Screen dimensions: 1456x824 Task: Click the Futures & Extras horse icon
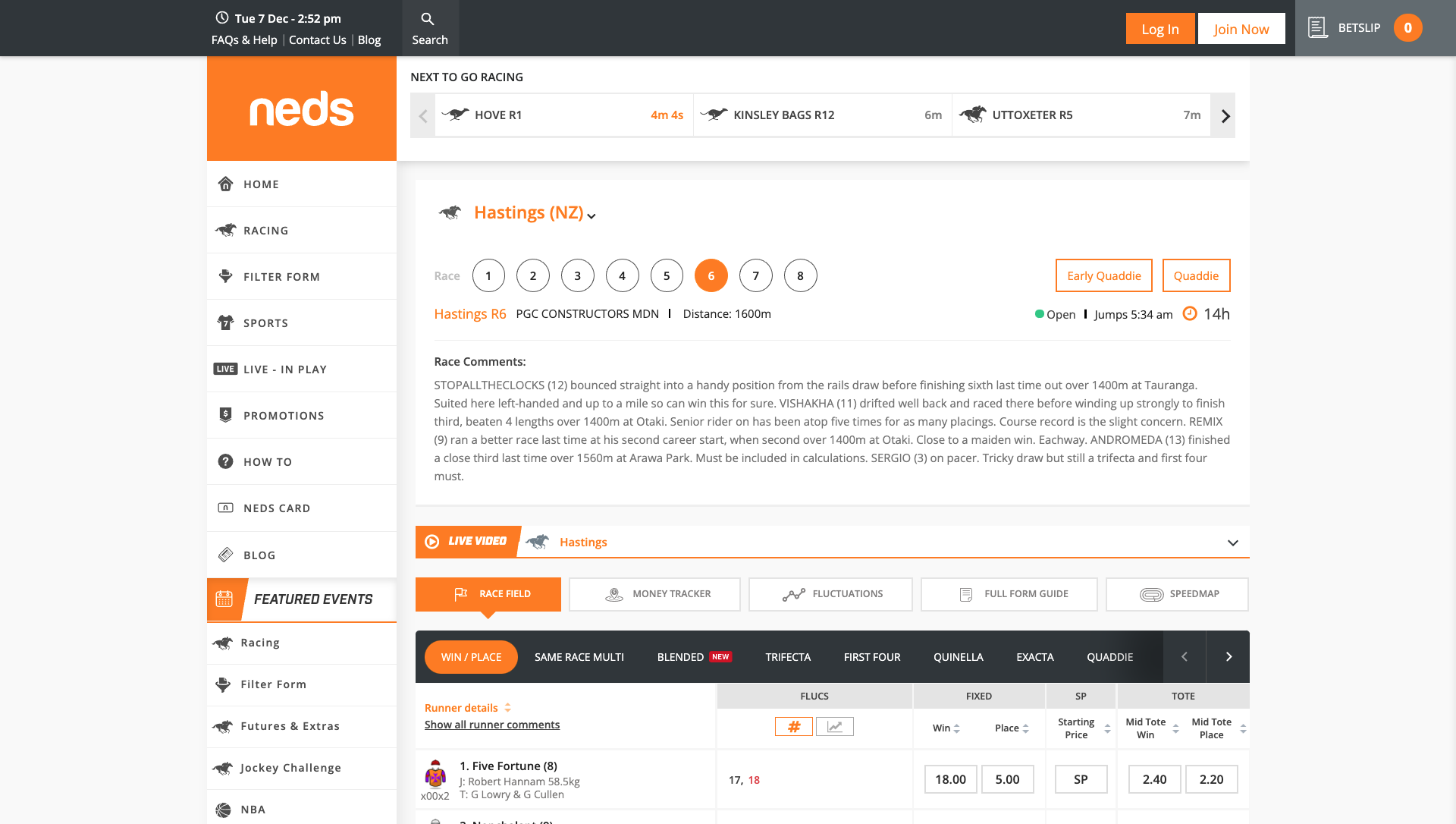coord(223,726)
